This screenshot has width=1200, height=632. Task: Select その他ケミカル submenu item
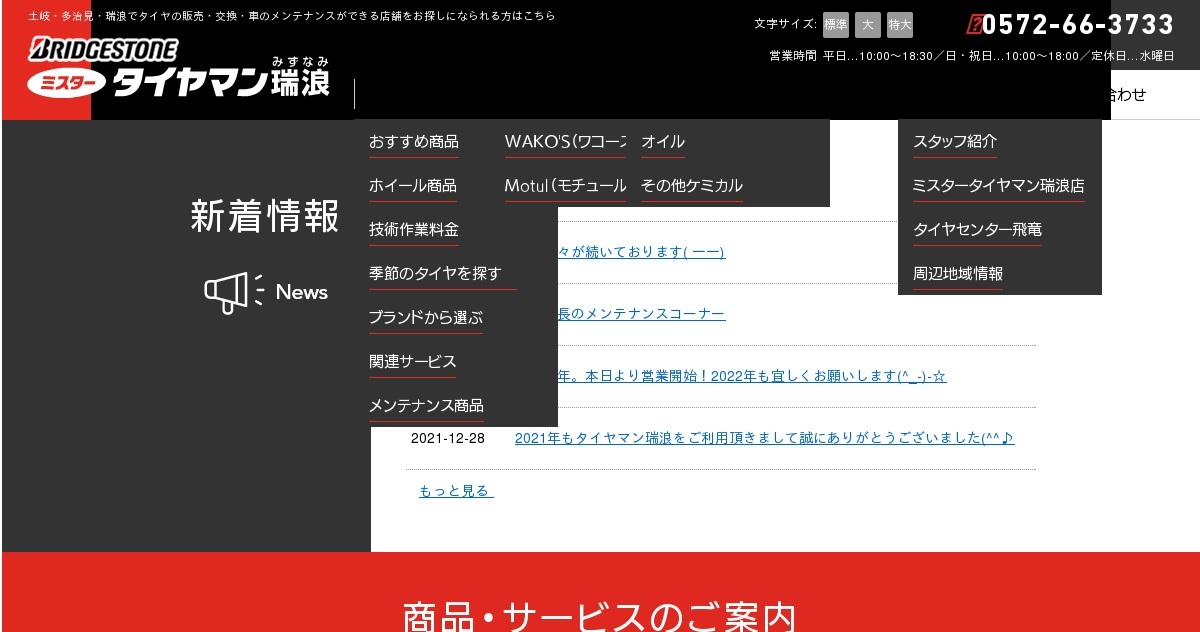pos(692,186)
